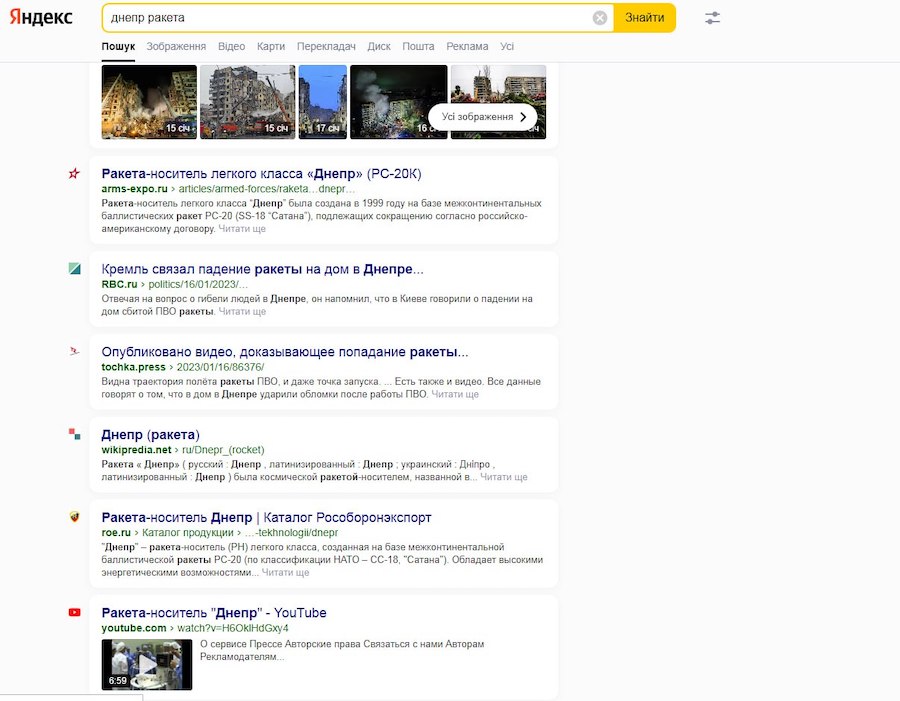Switch to the Відео tab
The width and height of the screenshot is (900, 701).
tap(231, 46)
